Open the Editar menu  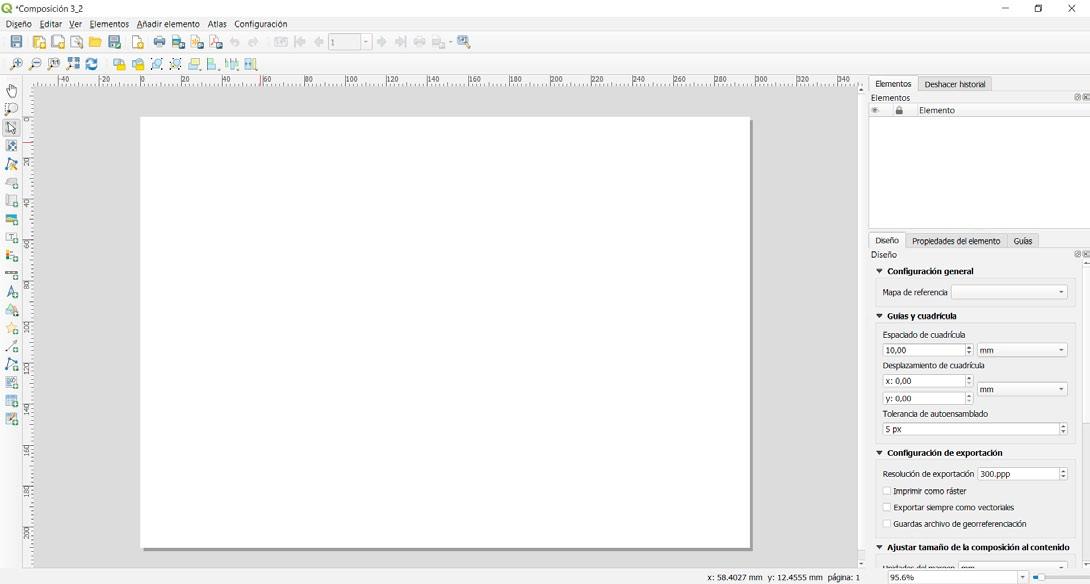coord(51,24)
